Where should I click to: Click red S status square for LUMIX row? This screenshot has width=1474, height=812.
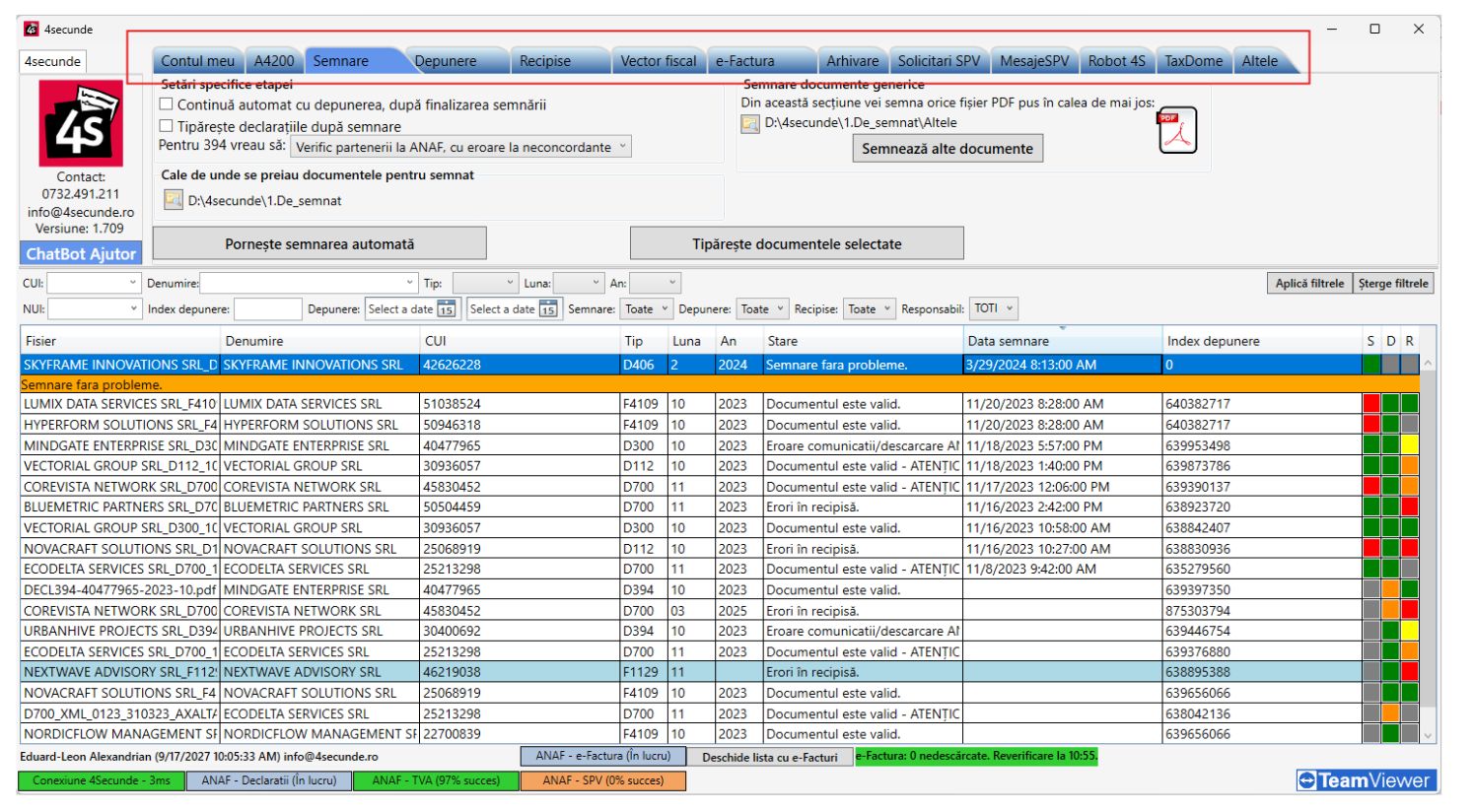tap(1370, 403)
